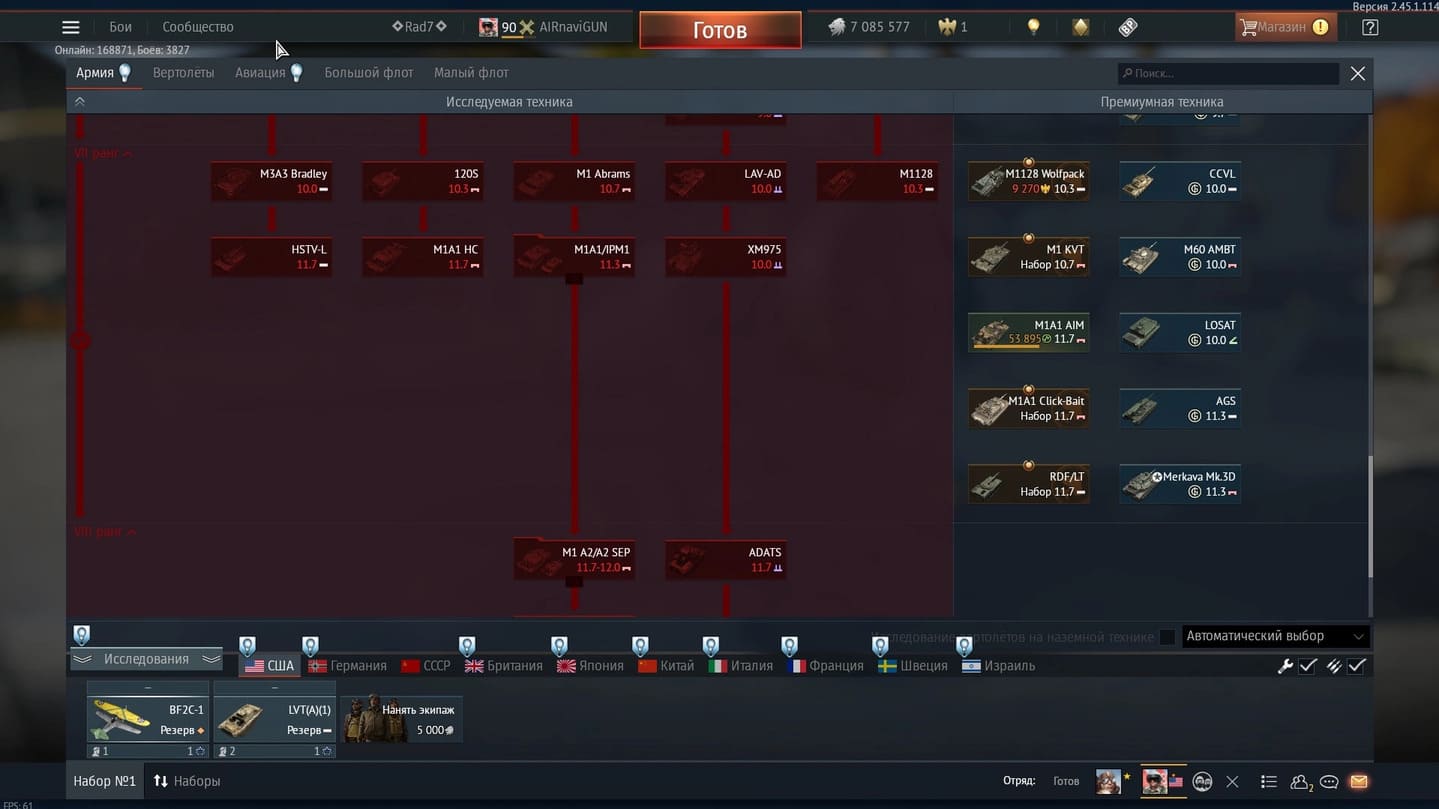Open the mail envelope icon
This screenshot has height=809, width=1439.
click(x=1359, y=782)
